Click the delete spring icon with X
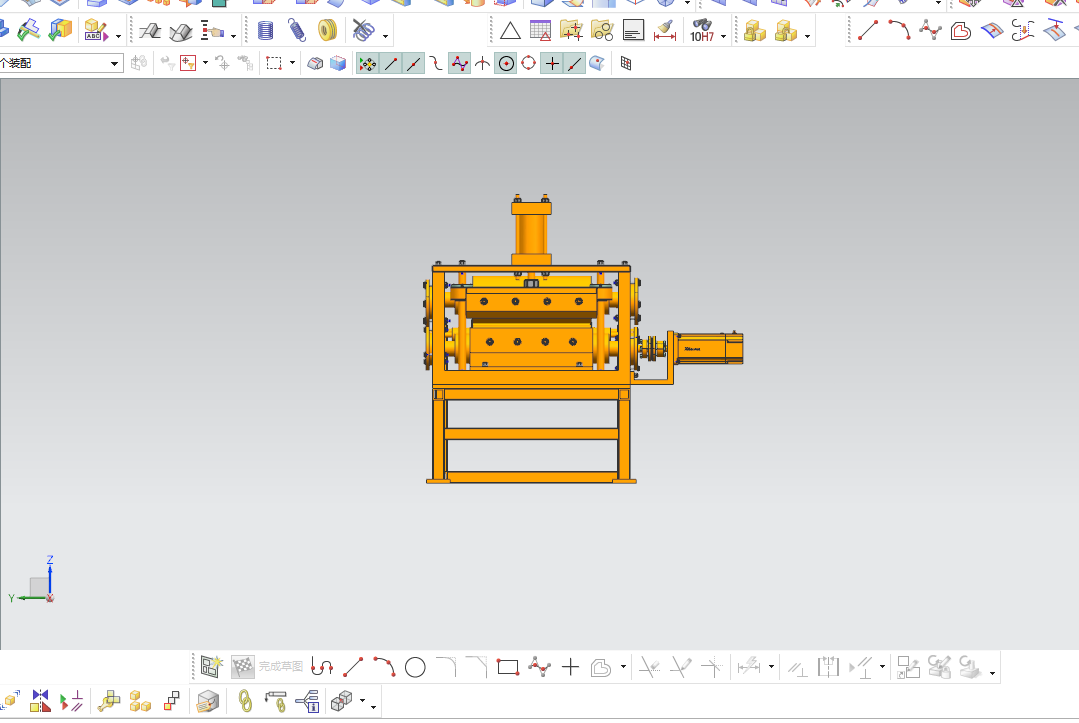This screenshot has height=723, width=1079. [363, 31]
